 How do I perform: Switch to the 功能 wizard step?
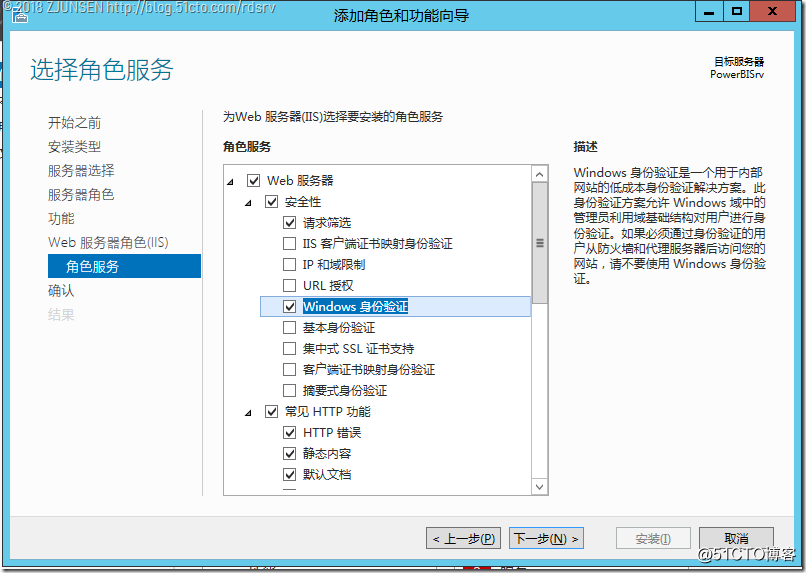pyautogui.click(x=61, y=218)
